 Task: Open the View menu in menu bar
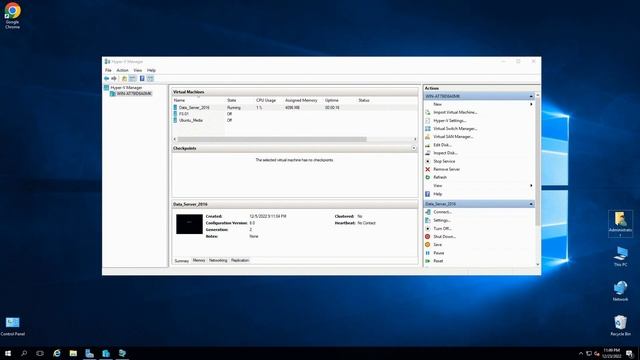[138, 70]
